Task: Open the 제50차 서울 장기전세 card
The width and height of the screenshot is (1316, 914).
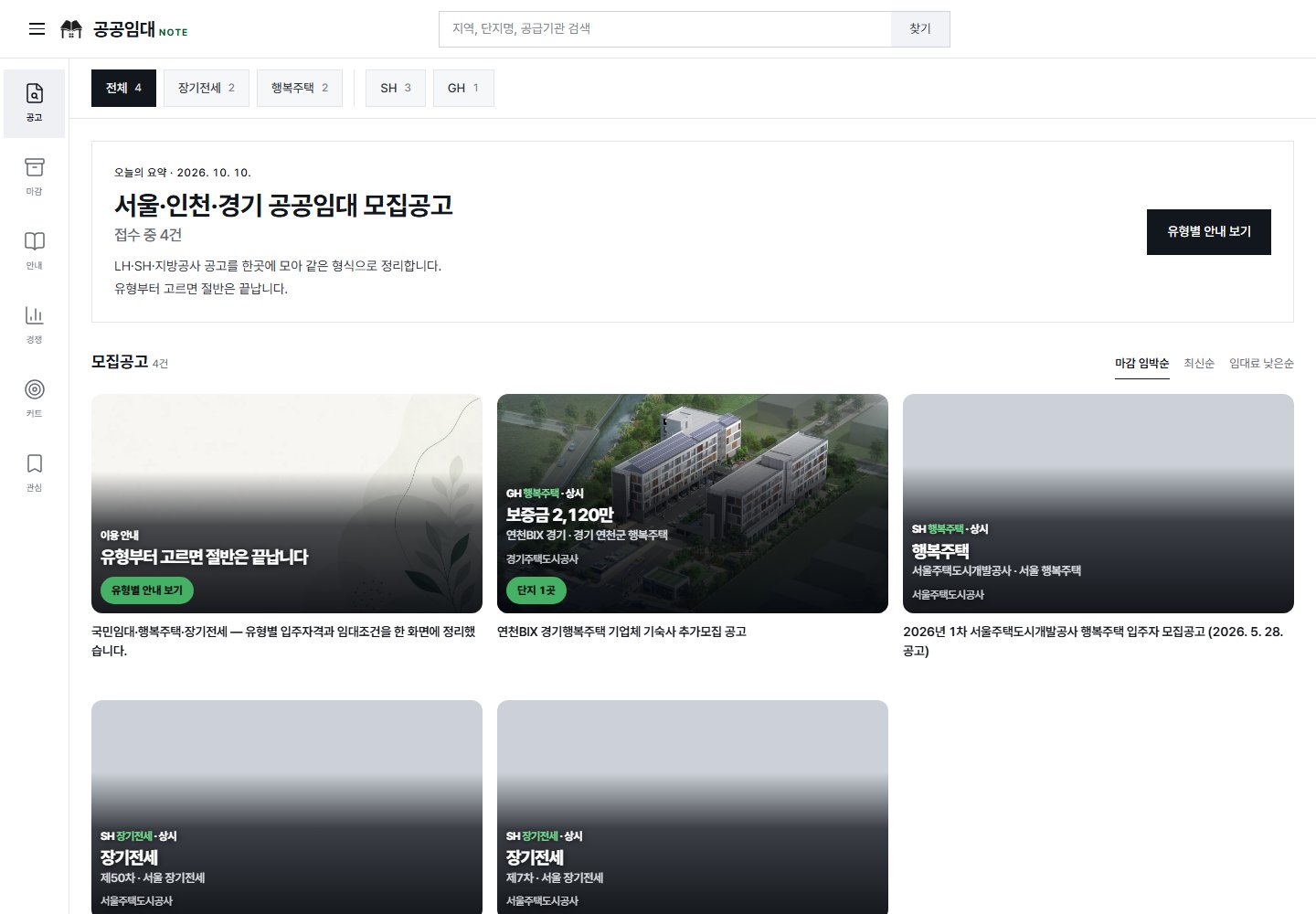Action: pyautogui.click(x=287, y=807)
